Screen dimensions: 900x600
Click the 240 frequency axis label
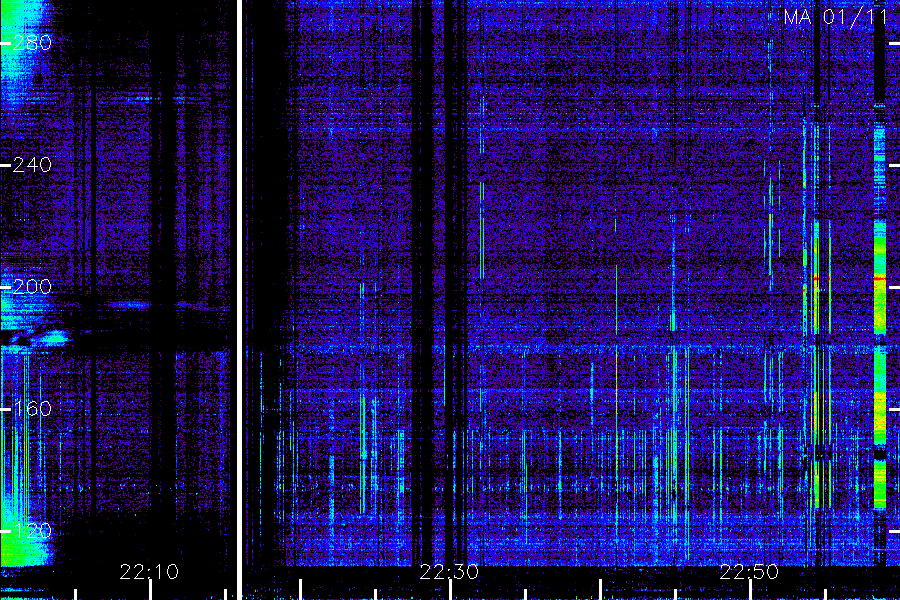(x=32, y=165)
